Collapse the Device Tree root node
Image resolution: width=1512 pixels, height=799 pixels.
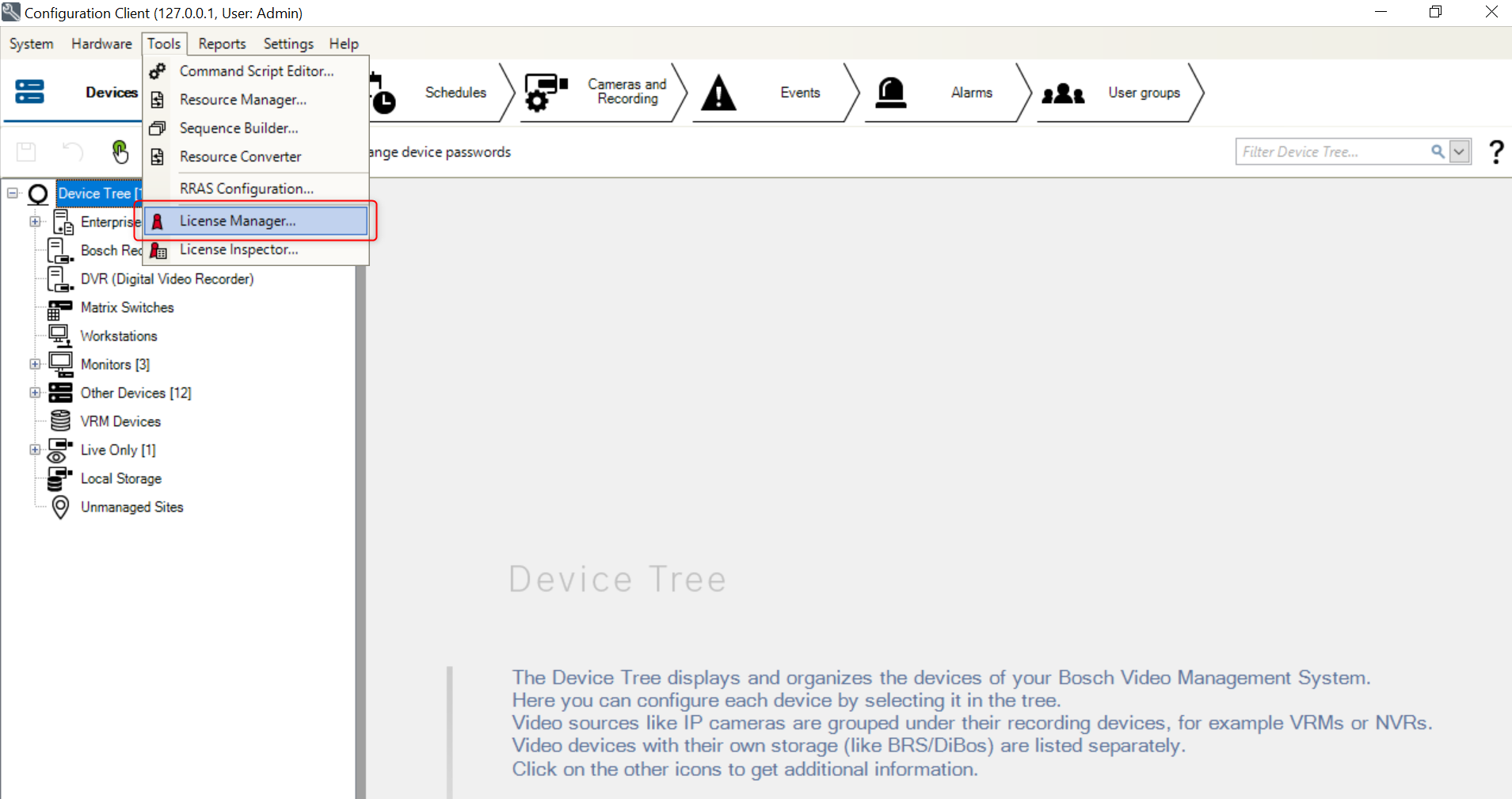[13, 192]
